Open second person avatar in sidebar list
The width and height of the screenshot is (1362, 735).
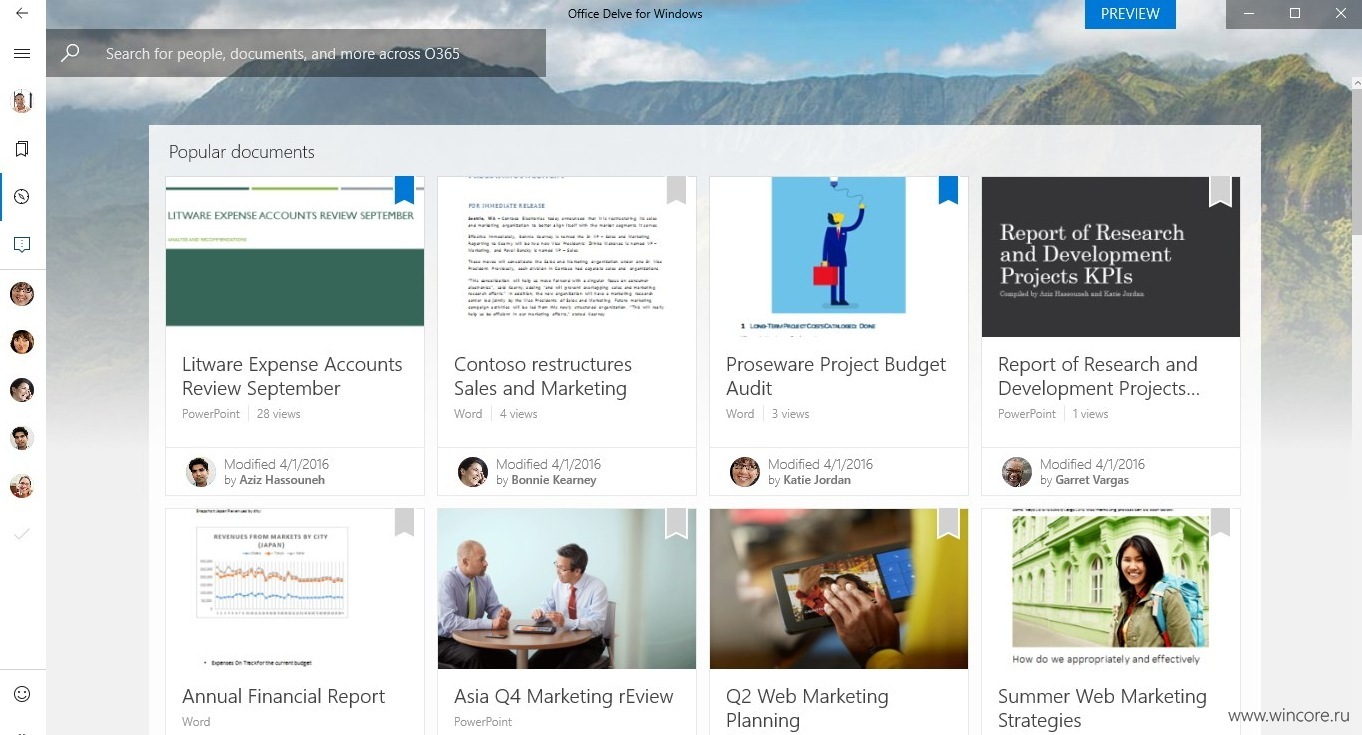(x=22, y=342)
